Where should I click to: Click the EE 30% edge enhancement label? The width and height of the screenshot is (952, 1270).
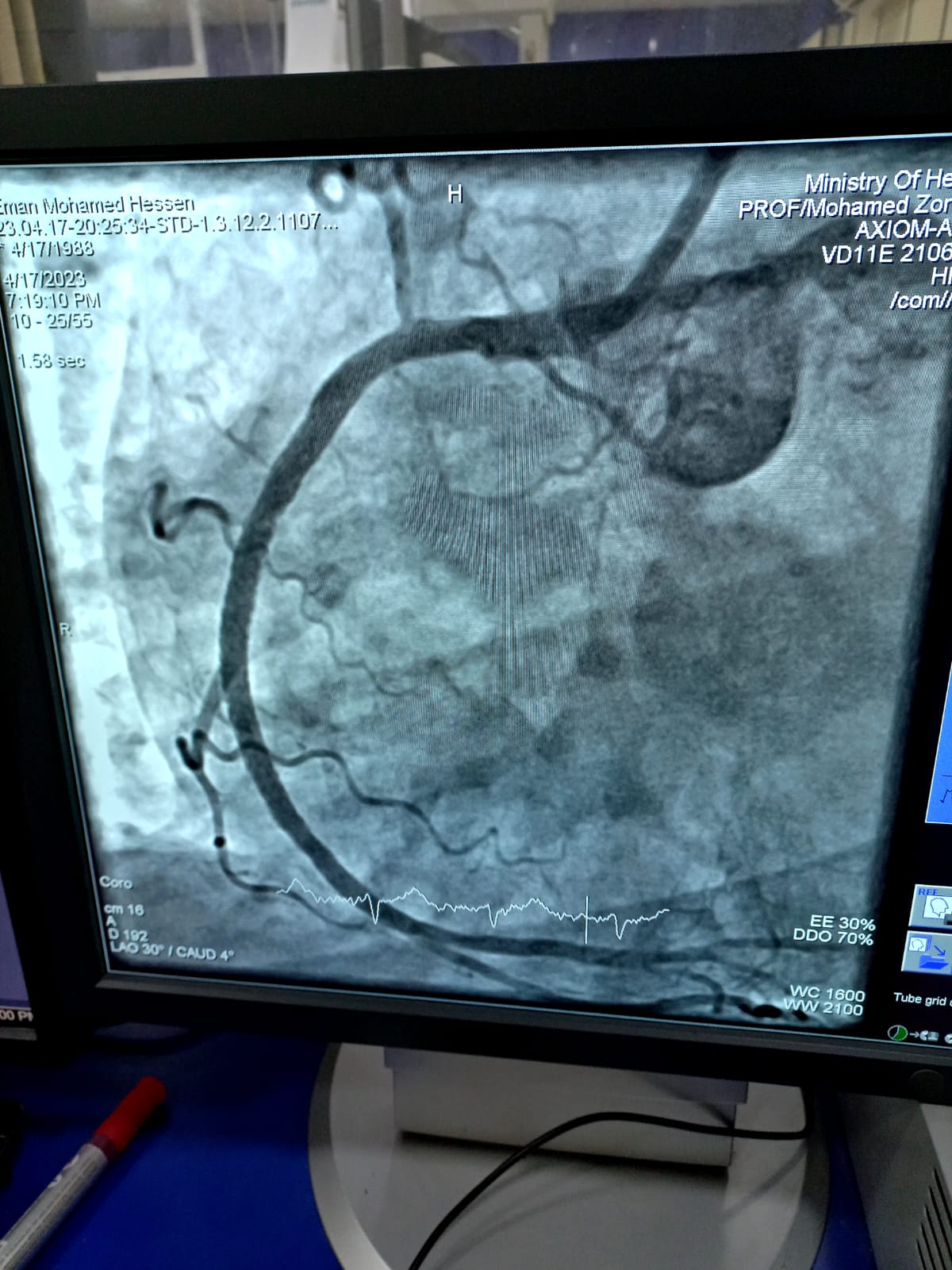(x=842, y=923)
